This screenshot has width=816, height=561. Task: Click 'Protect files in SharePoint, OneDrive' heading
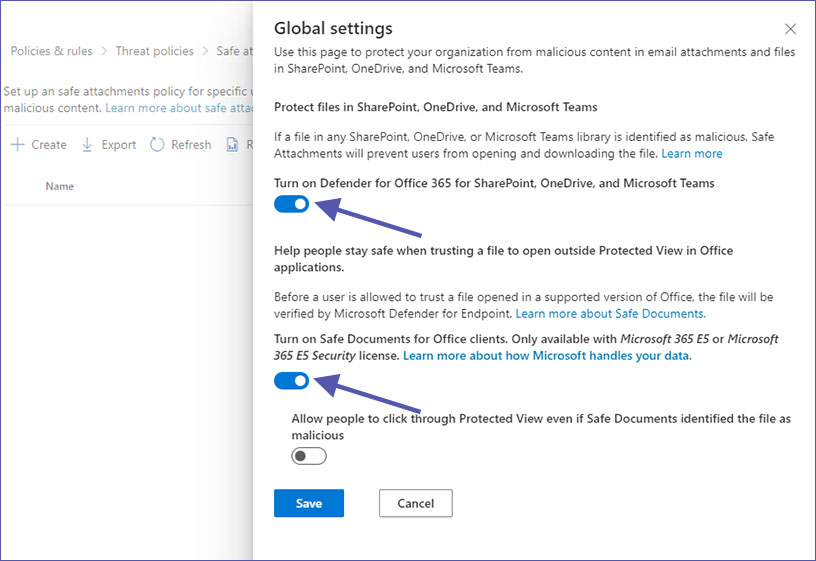[x=436, y=107]
